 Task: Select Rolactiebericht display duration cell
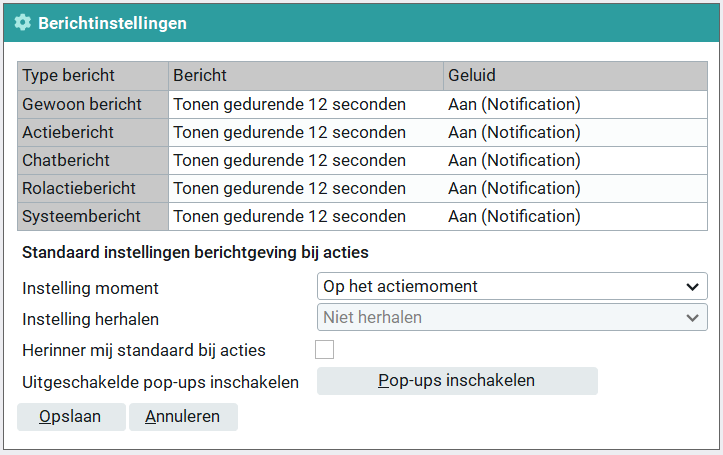(x=305, y=188)
